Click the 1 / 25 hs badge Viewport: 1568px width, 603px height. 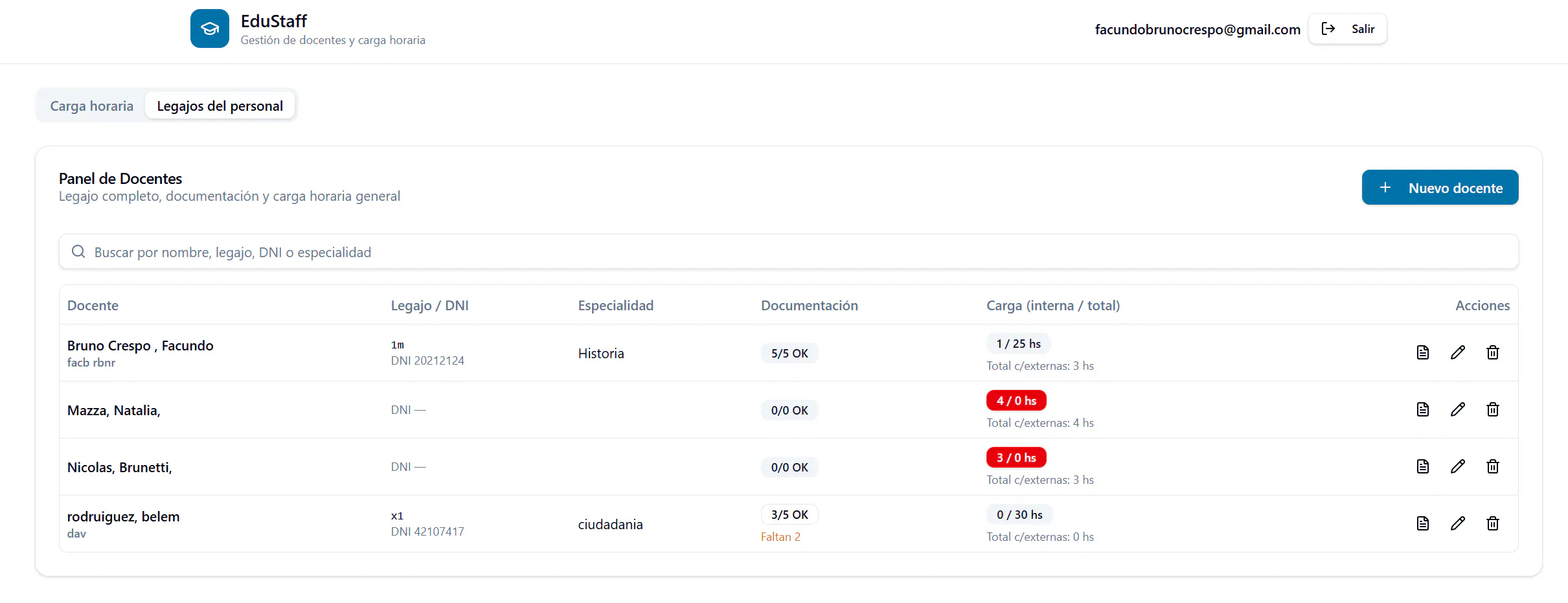click(x=1018, y=343)
